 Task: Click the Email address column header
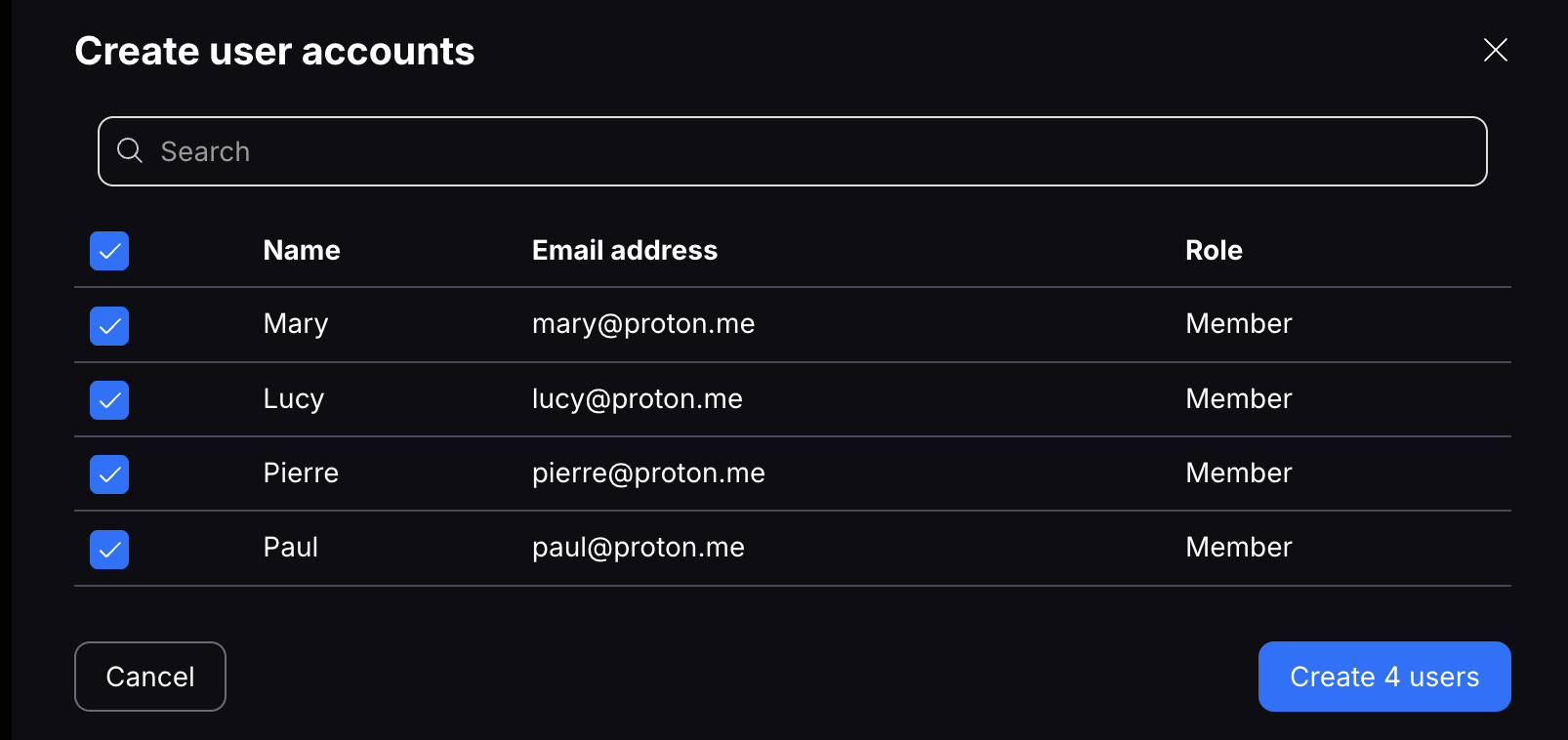click(x=625, y=250)
